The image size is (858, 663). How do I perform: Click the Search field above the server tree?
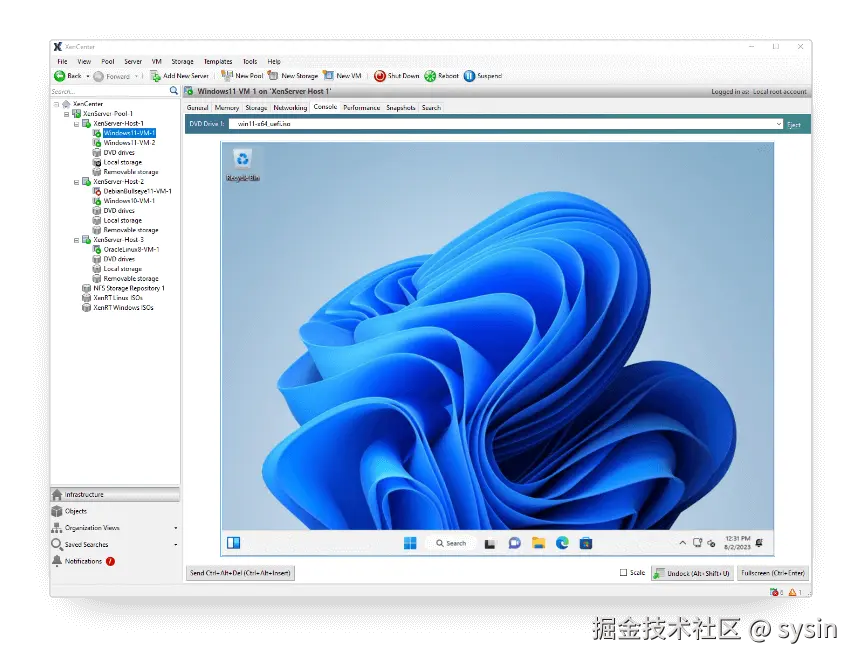tap(110, 90)
